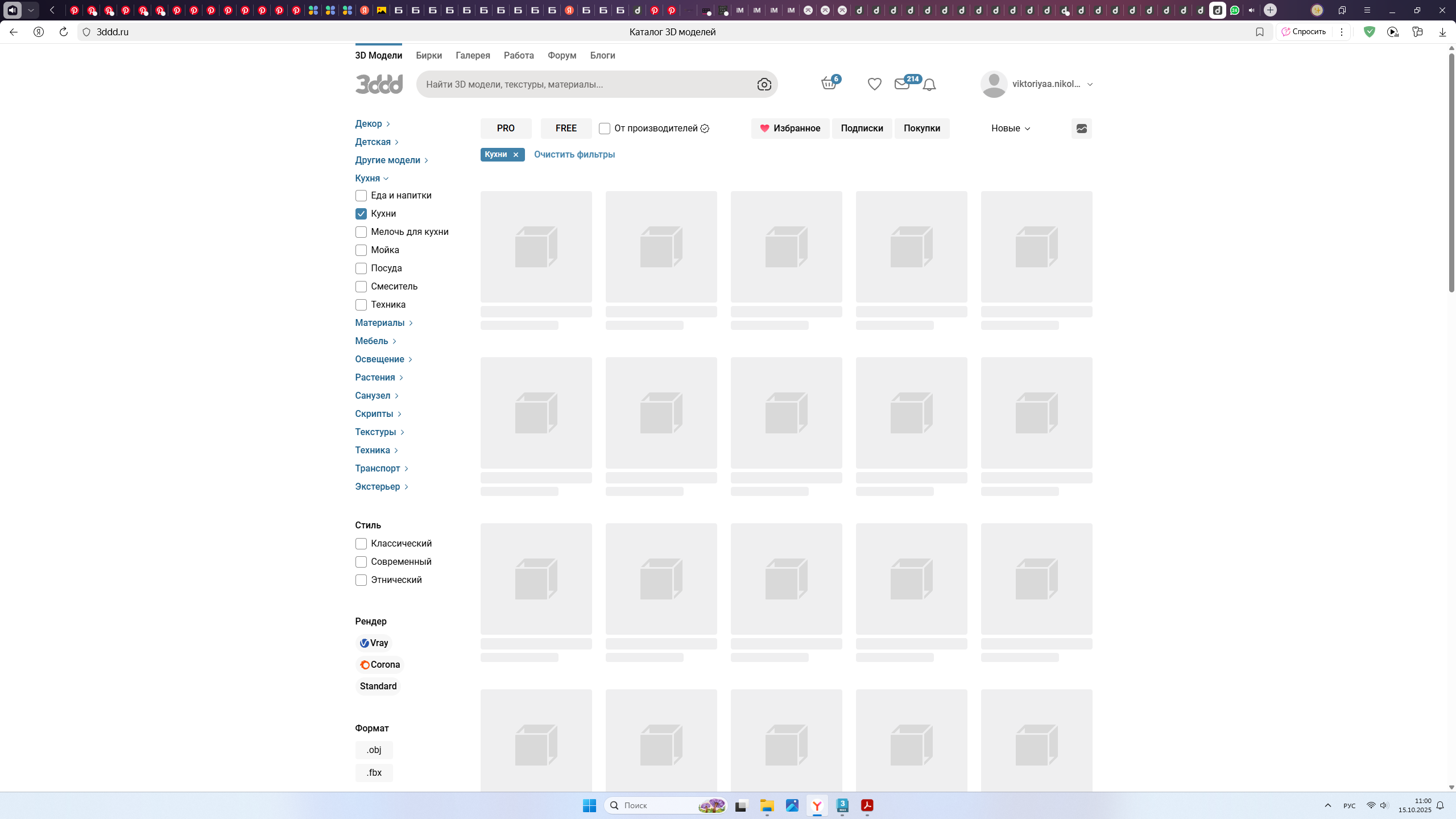This screenshot has height=819, width=1456.
Task: Open the messages envelope icon
Action: tap(901, 84)
